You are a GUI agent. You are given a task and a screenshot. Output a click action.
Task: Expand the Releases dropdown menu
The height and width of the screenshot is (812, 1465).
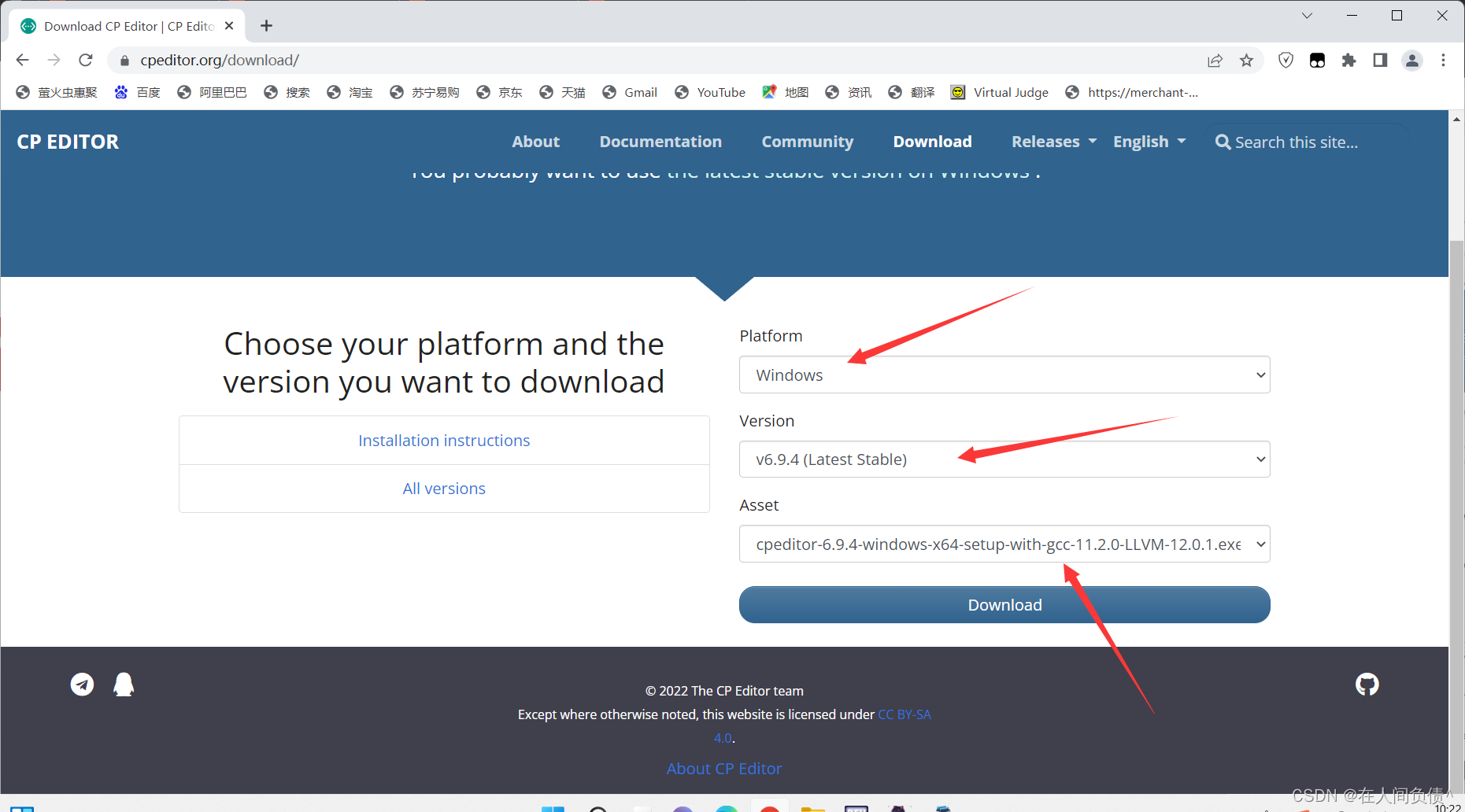pos(1053,142)
